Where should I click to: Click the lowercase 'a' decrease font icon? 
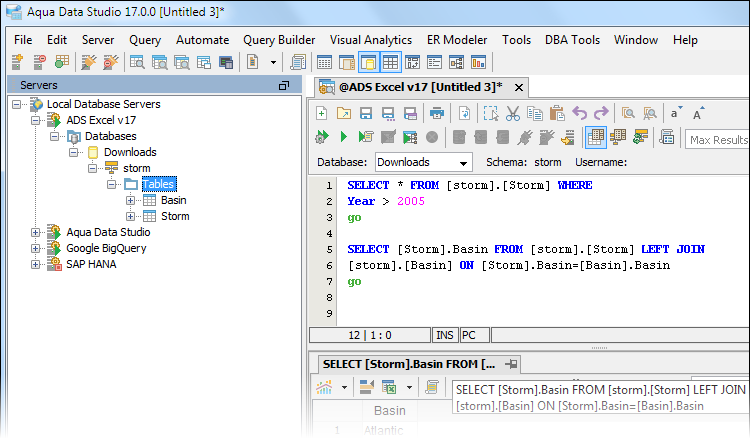(675, 113)
